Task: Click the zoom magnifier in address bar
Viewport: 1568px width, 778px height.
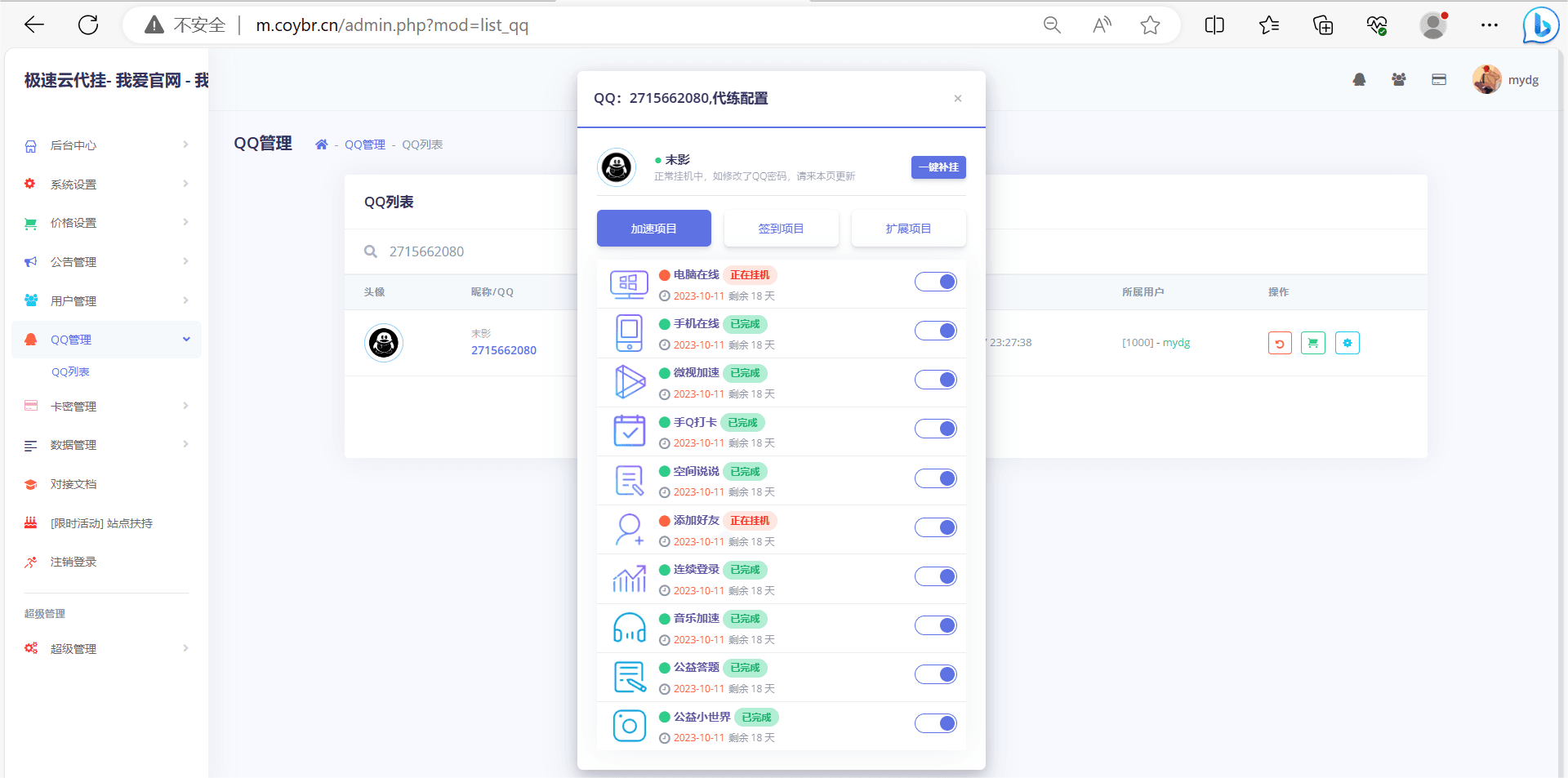Action: [x=1052, y=25]
